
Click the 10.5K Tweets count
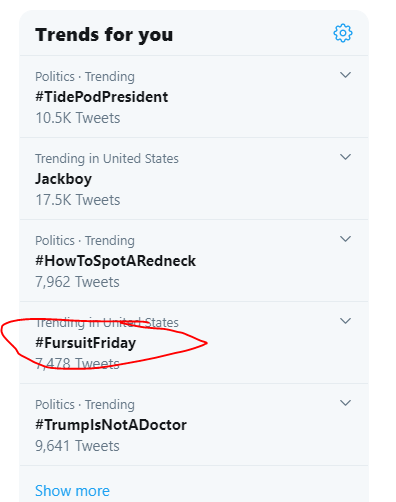pyautogui.click(x=78, y=118)
